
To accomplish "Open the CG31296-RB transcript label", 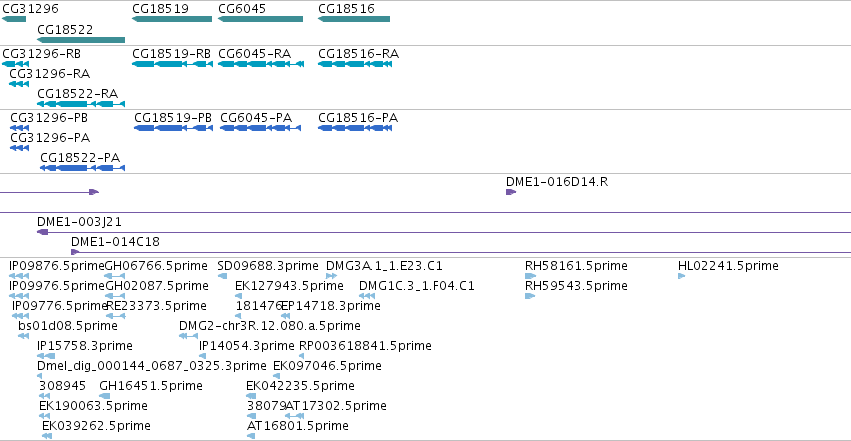I will pos(42,54).
